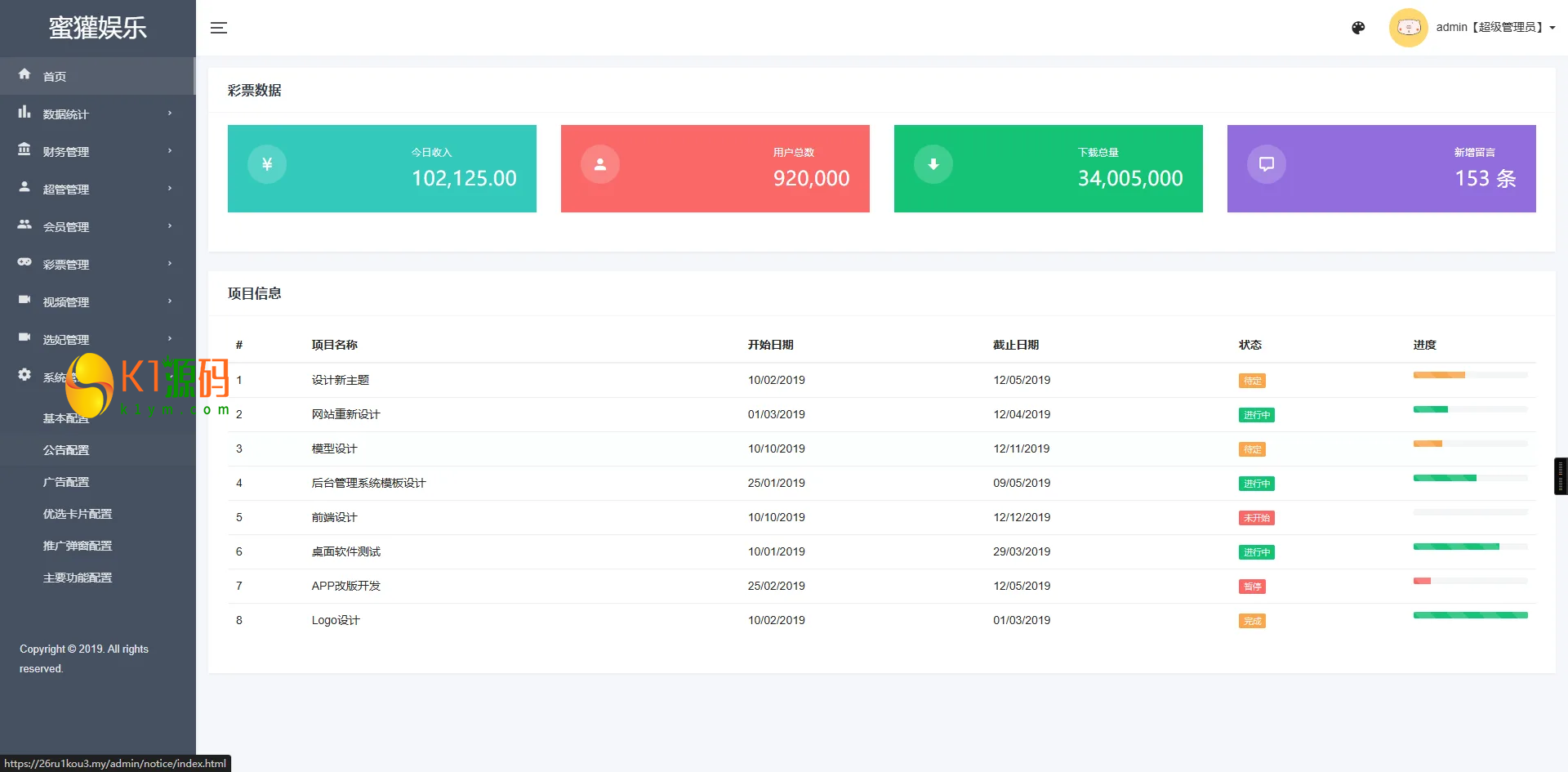Viewport: 1568px width, 772px height.
Task: Click the system settings gear icon
Action: click(24, 375)
